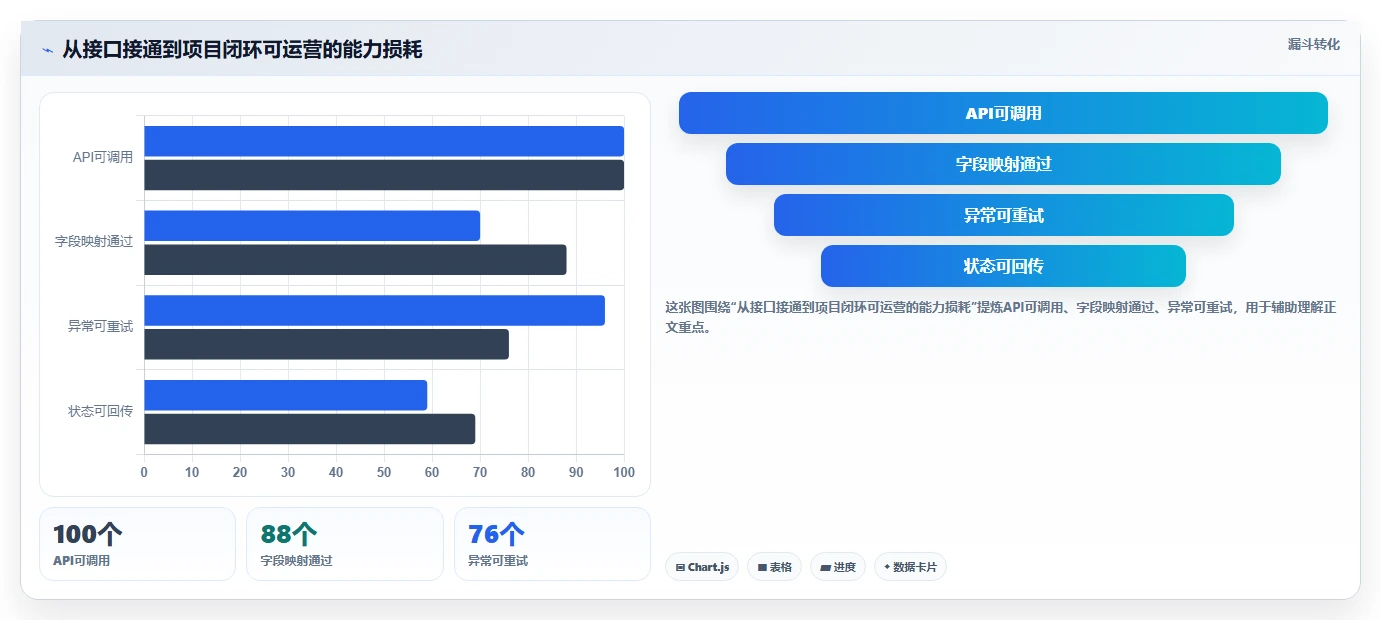Click the blue bar for 异常可重试
1381x620 pixels.
point(374,311)
